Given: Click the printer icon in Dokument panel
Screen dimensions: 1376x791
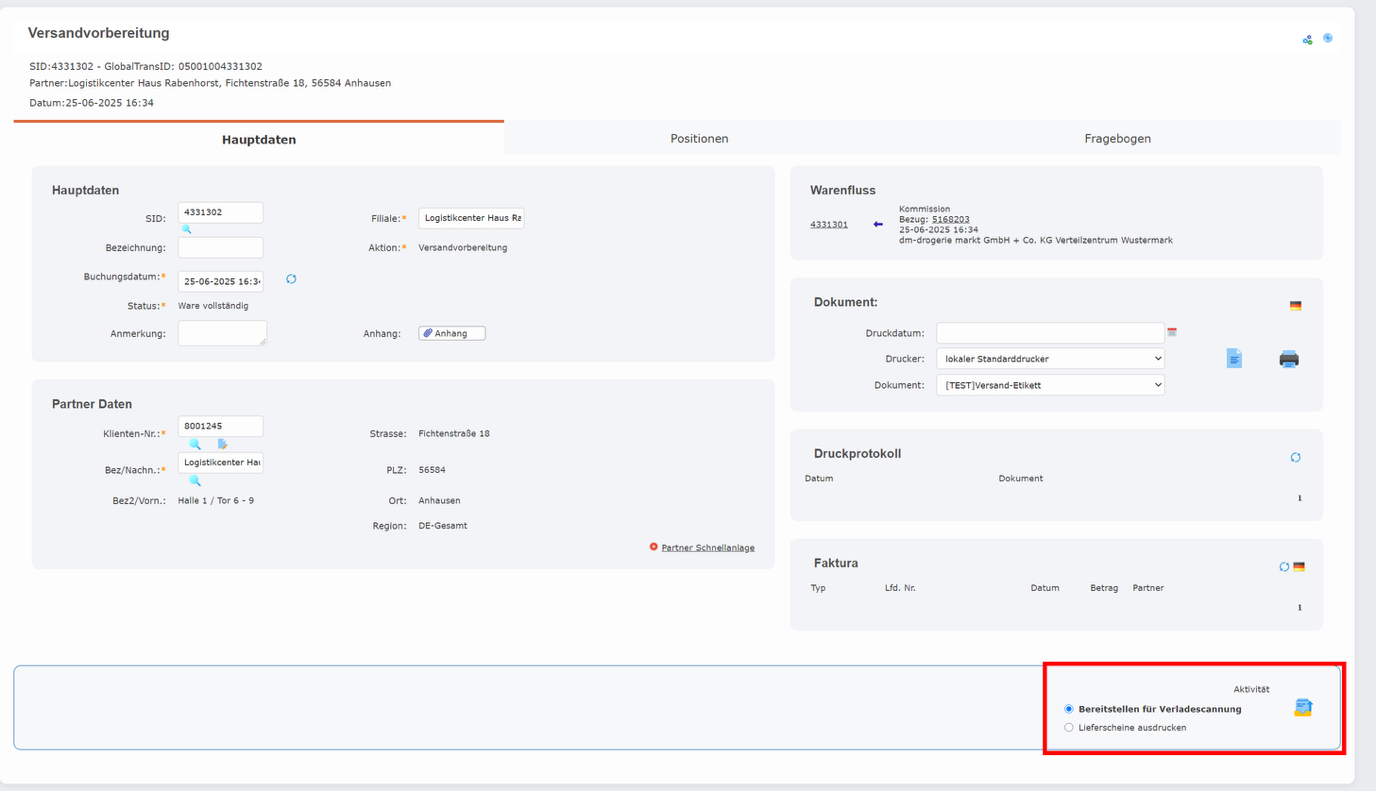Looking at the screenshot, I should coord(1289,359).
